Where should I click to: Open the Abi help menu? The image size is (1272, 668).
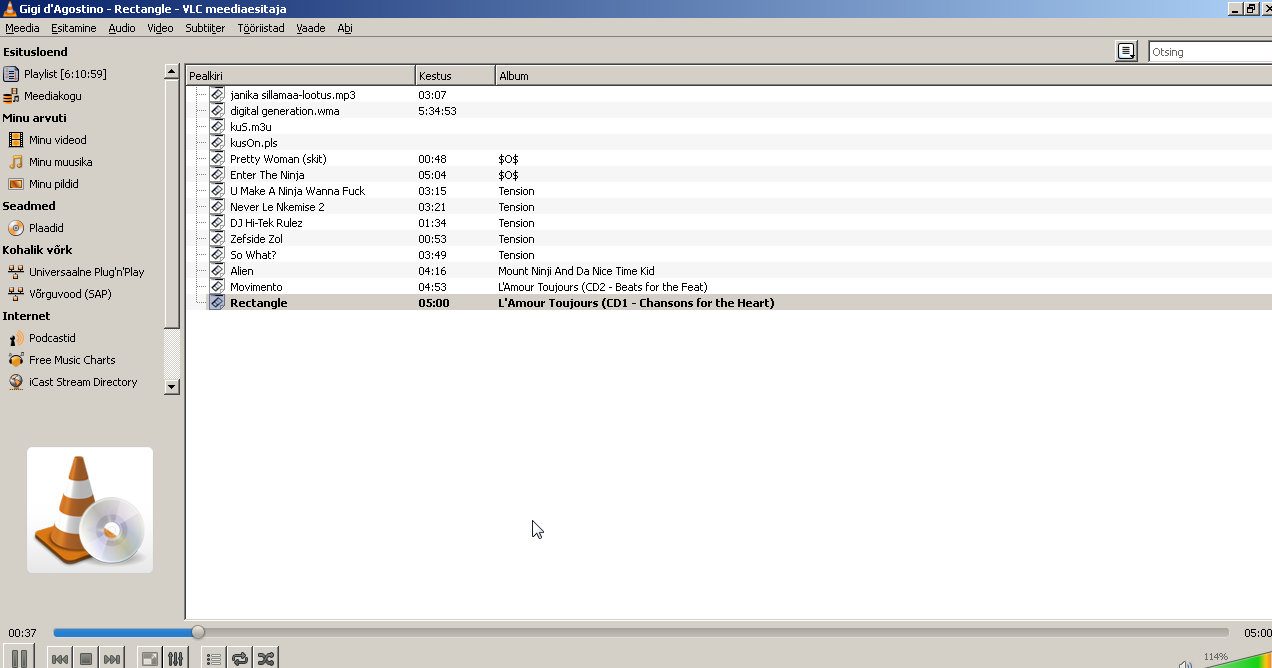[345, 28]
